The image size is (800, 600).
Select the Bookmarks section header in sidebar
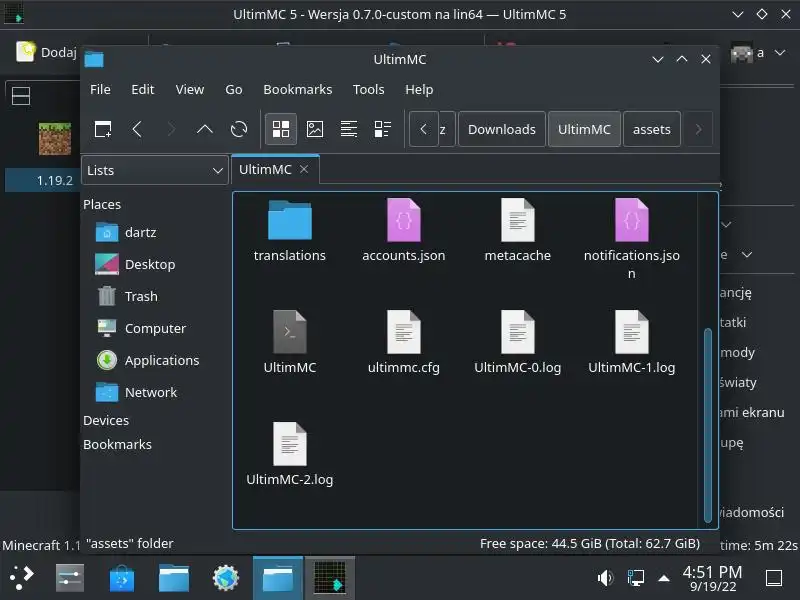tap(117, 444)
